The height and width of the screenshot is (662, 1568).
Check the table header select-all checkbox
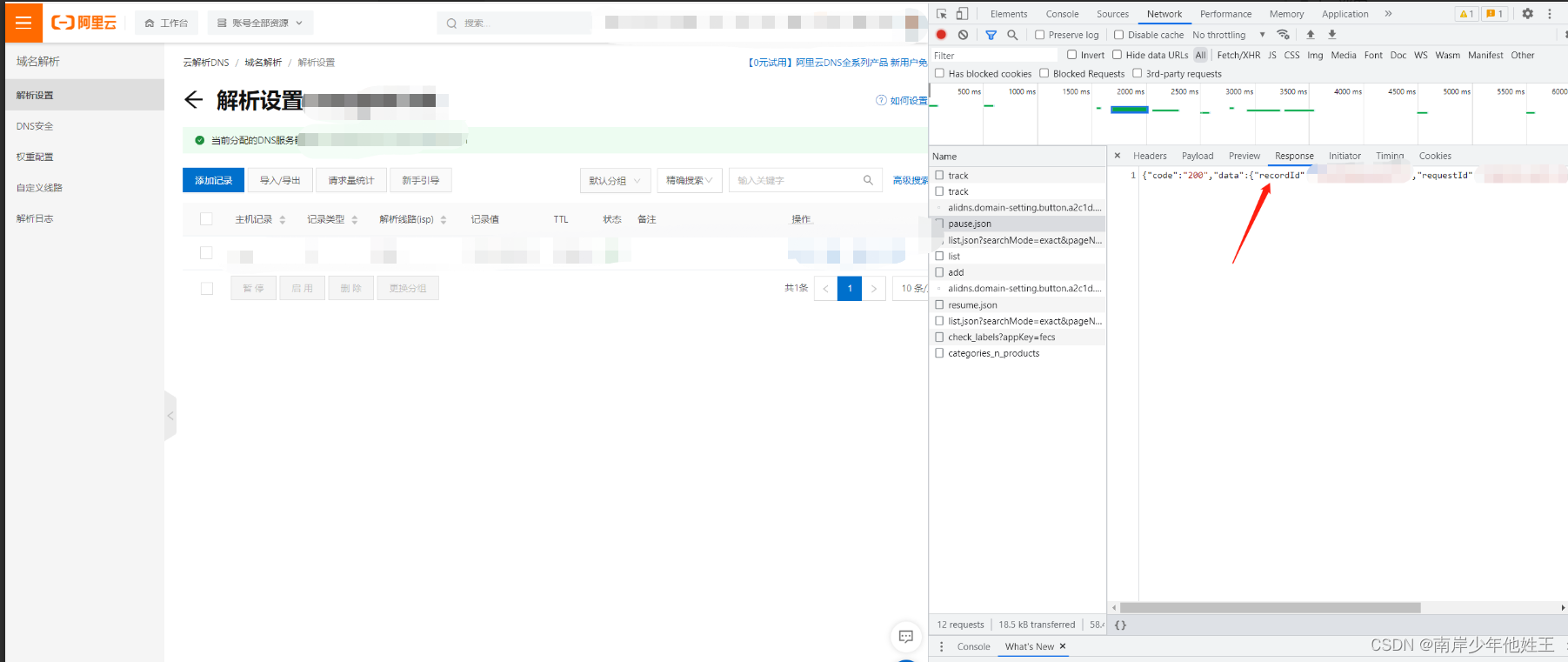pos(206,219)
